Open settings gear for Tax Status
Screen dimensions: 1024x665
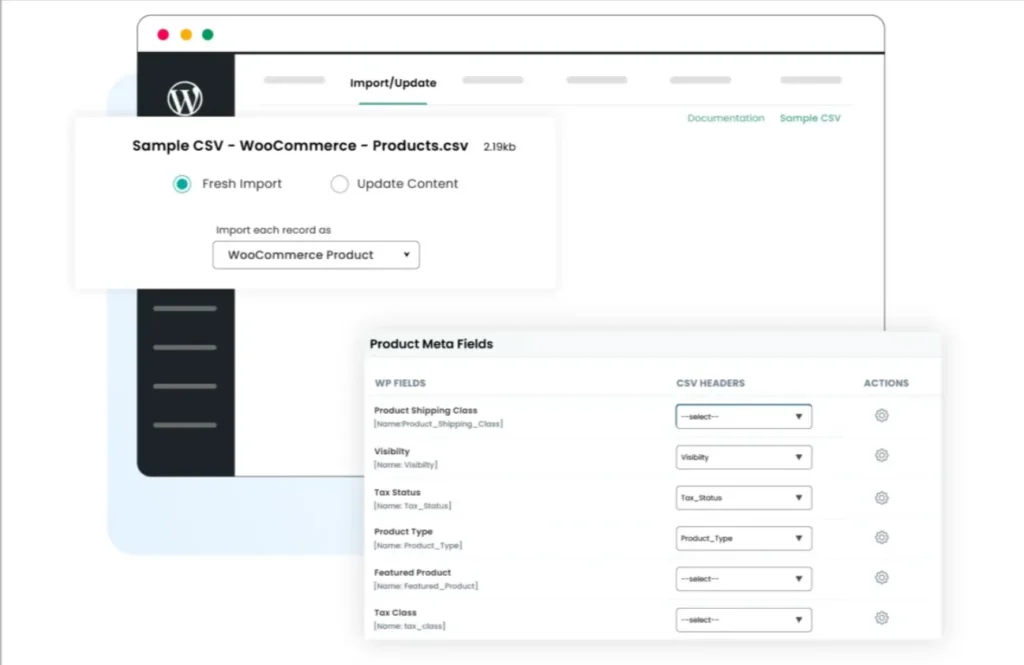[881, 497]
